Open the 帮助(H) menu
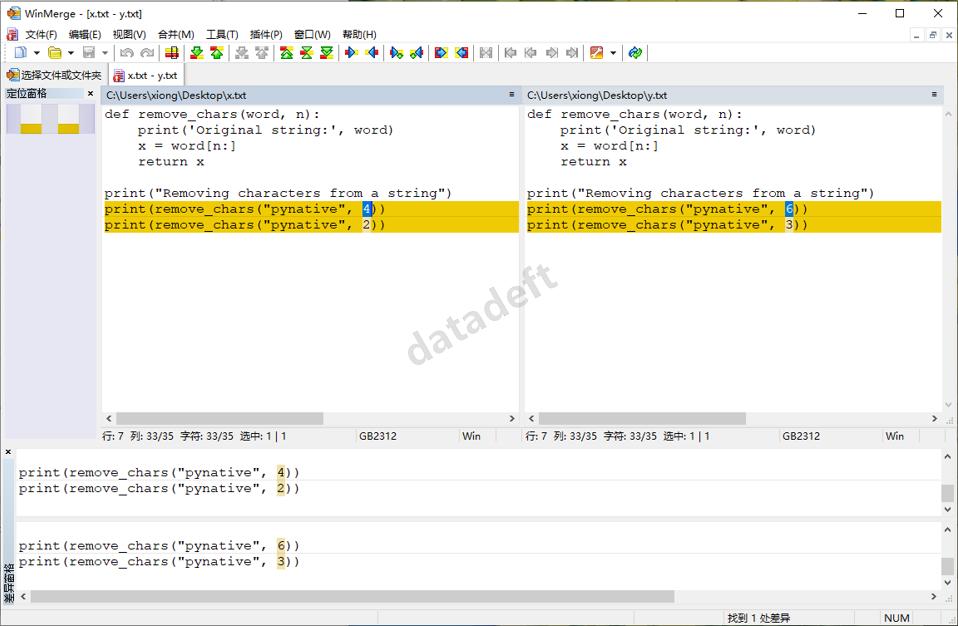This screenshot has width=958, height=626. coord(359,35)
